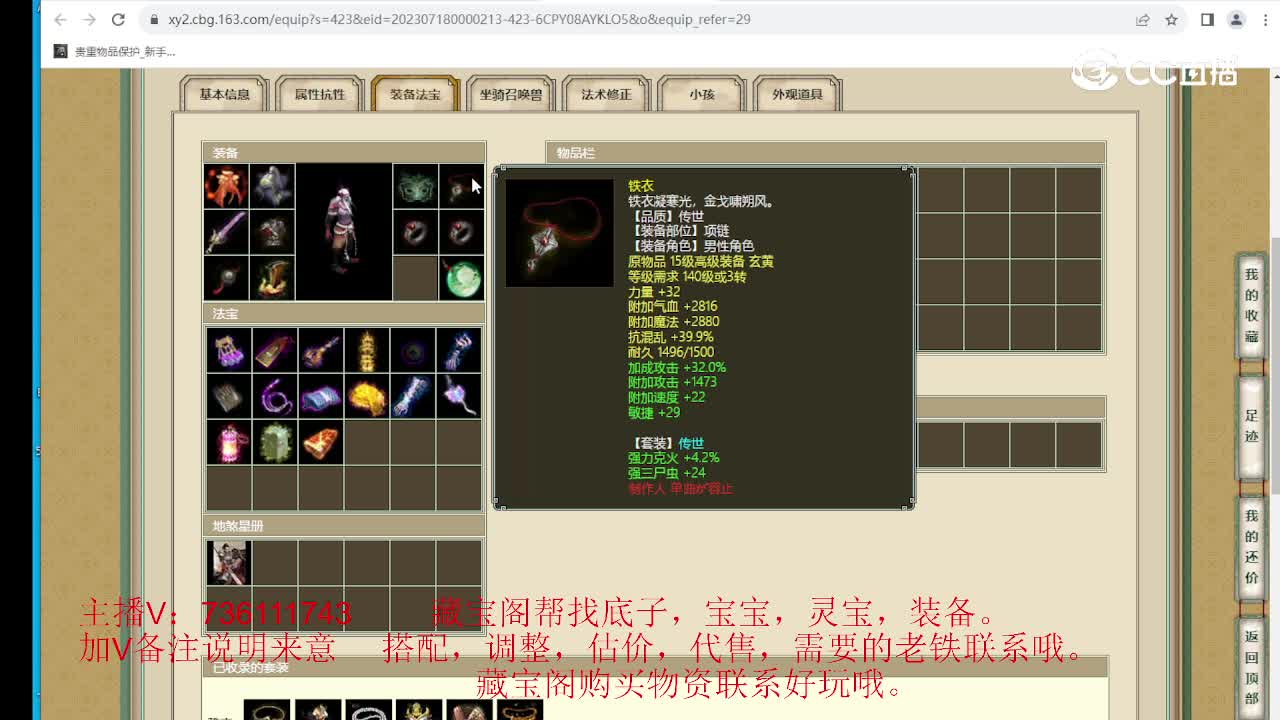Open 我的收藏 side button
Image resolution: width=1280 pixels, height=720 pixels.
point(1251,306)
